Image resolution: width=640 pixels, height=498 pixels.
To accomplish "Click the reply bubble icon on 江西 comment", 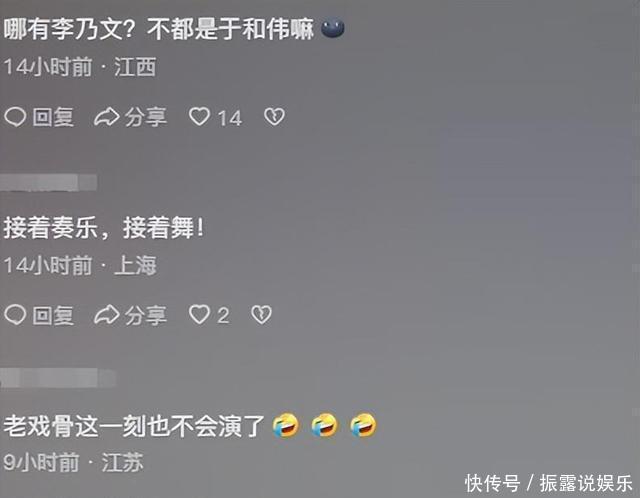I will [x=15, y=117].
